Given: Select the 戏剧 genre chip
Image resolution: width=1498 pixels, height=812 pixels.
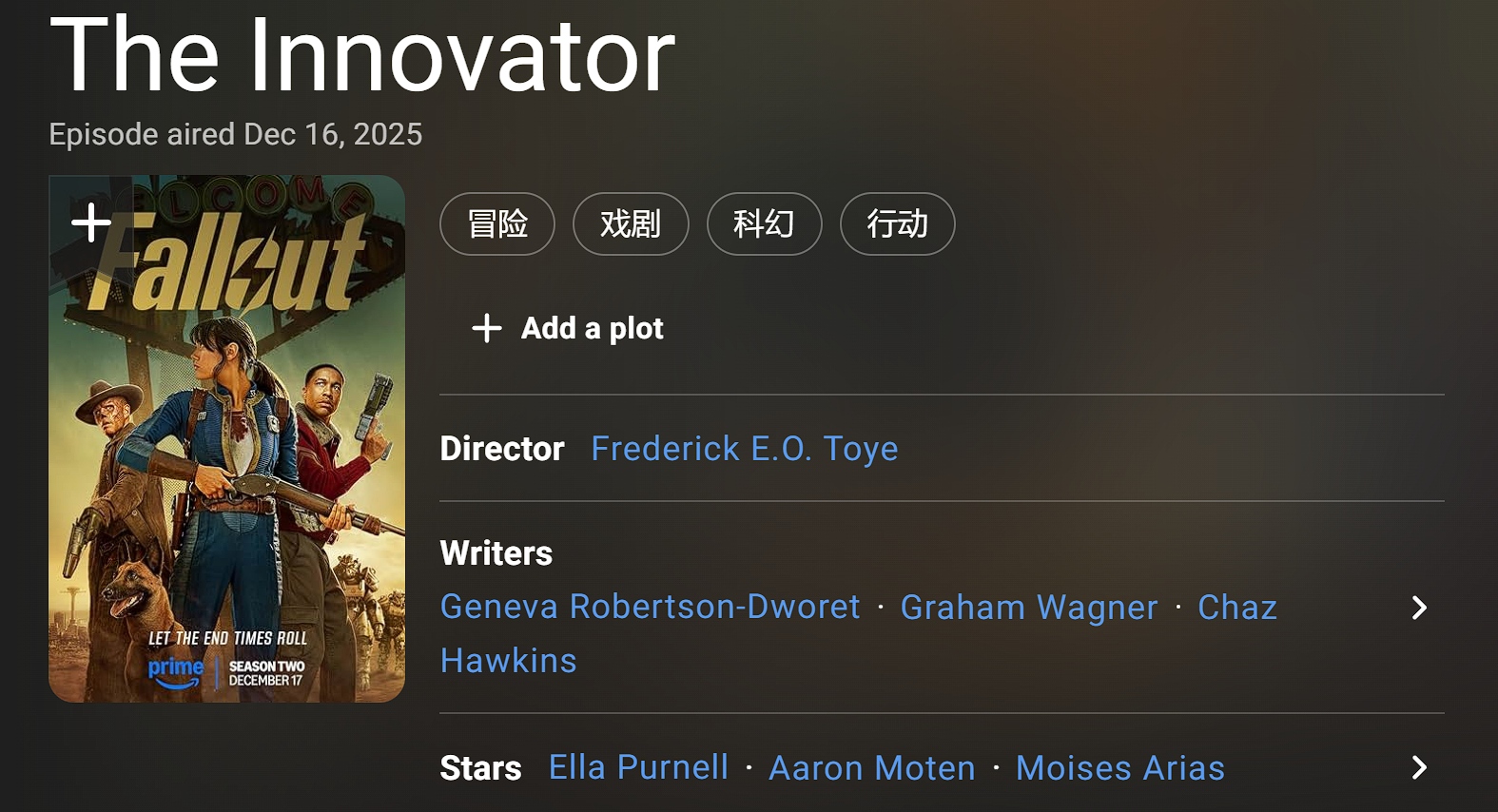Looking at the screenshot, I should pyautogui.click(x=631, y=224).
